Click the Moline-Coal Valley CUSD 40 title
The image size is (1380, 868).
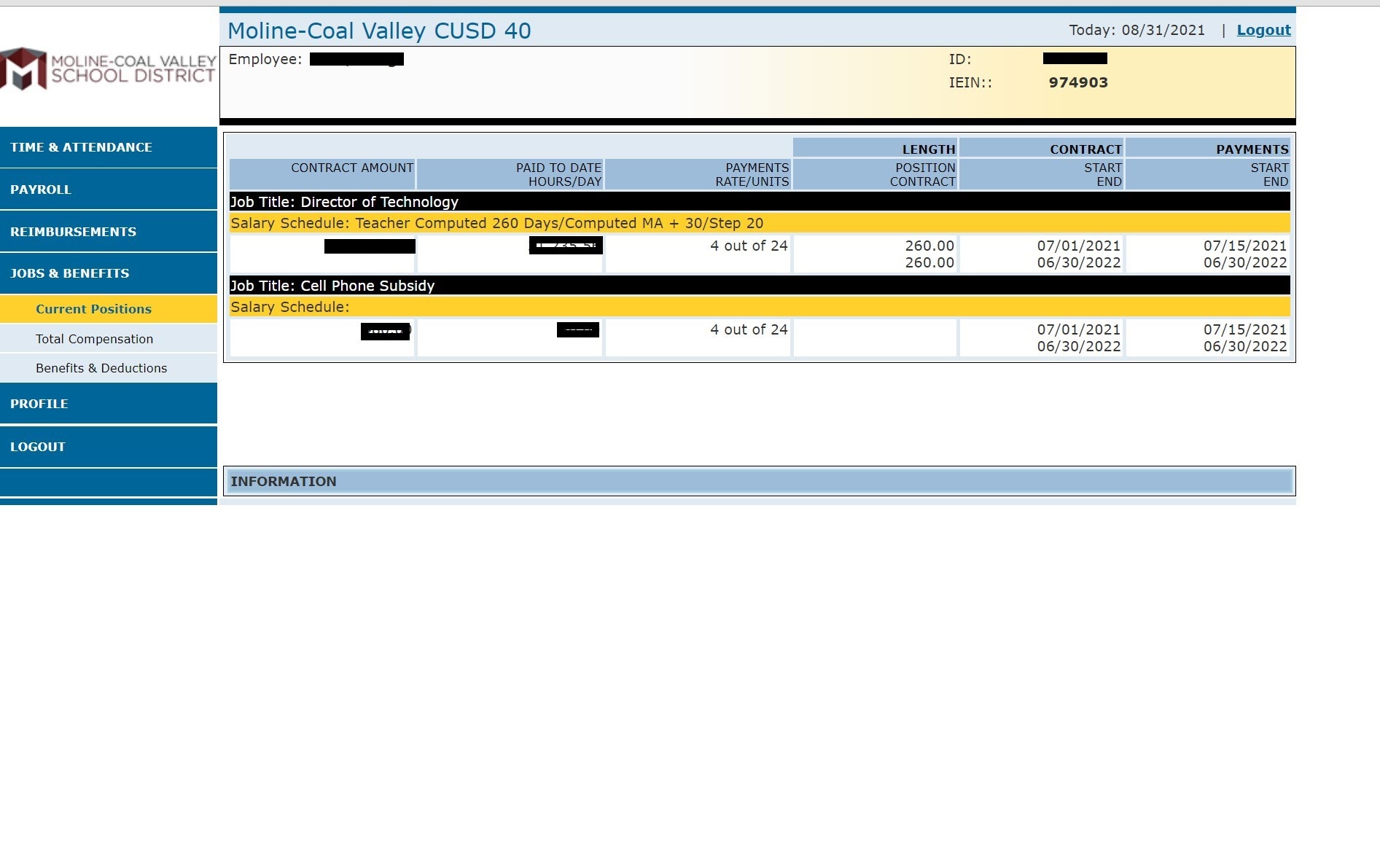[x=379, y=31]
